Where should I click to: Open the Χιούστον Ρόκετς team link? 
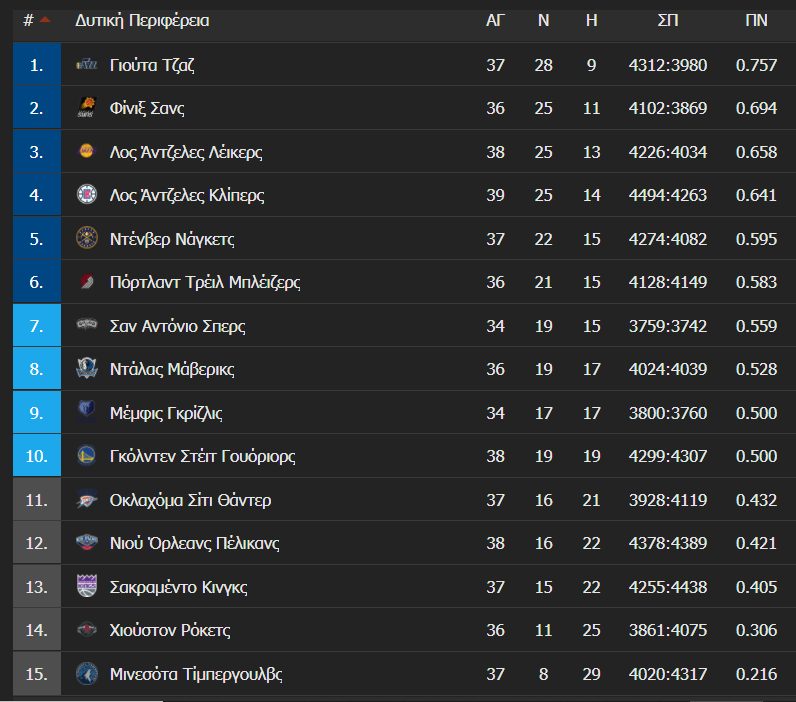(x=170, y=630)
